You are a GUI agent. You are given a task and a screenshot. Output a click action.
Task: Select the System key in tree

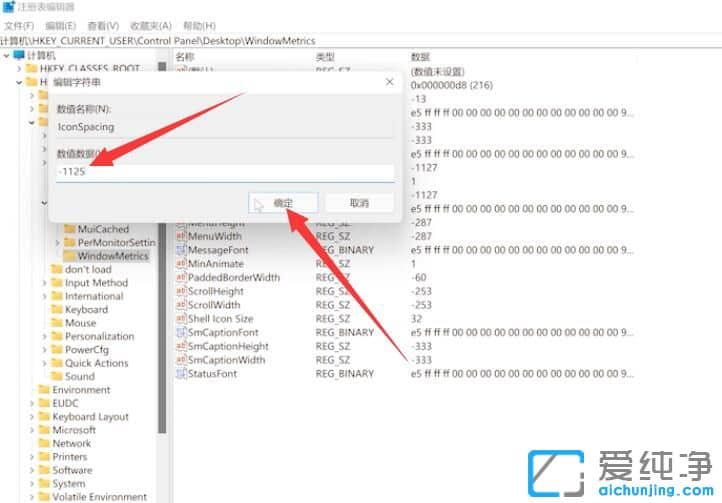69,484
